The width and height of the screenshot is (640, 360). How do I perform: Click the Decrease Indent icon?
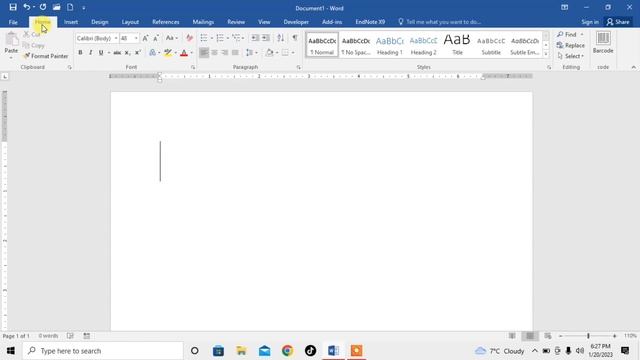(x=255, y=38)
